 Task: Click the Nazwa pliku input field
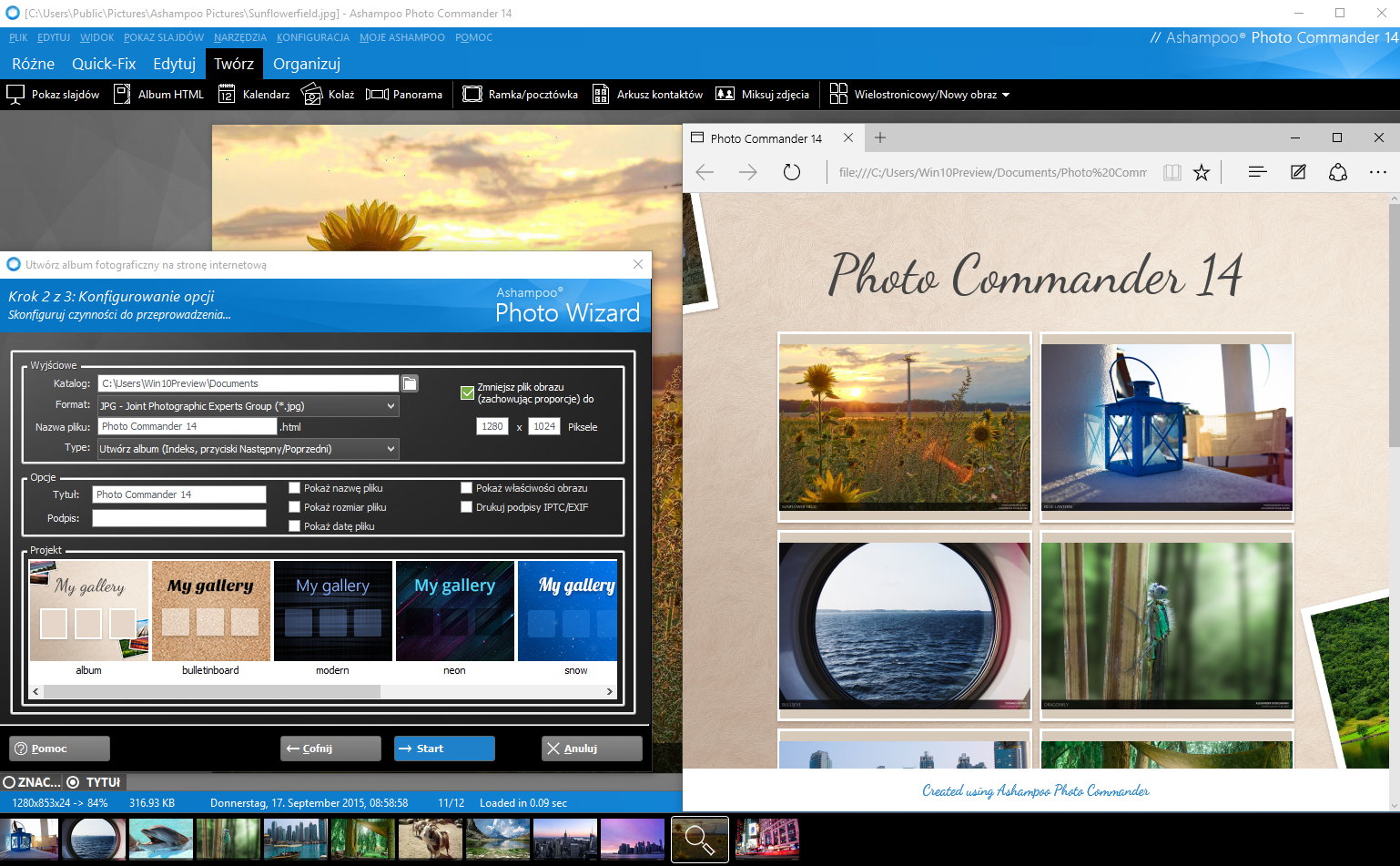click(187, 426)
